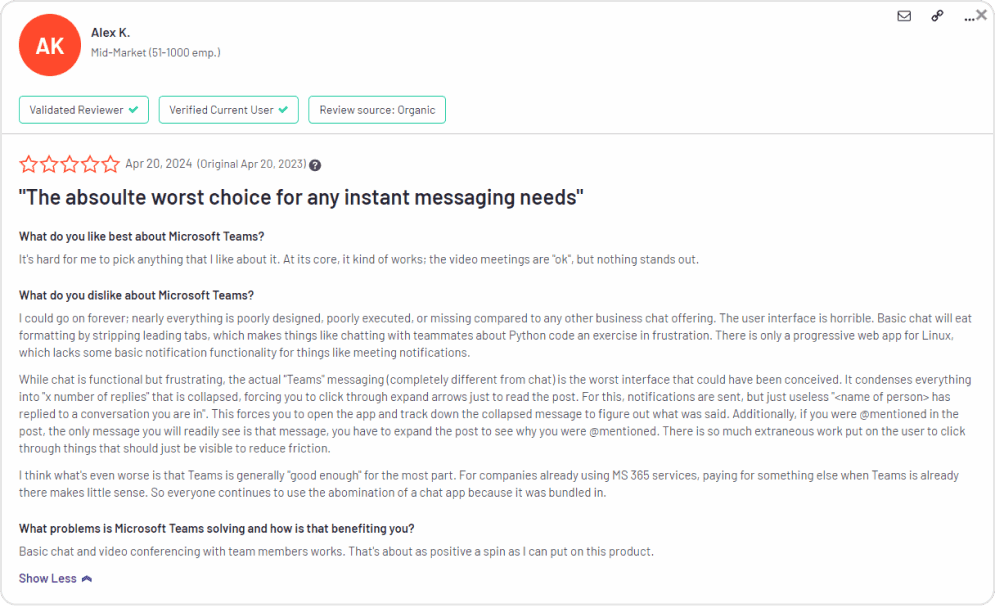
Task: Click the Show Less link
Action: click(x=47, y=578)
